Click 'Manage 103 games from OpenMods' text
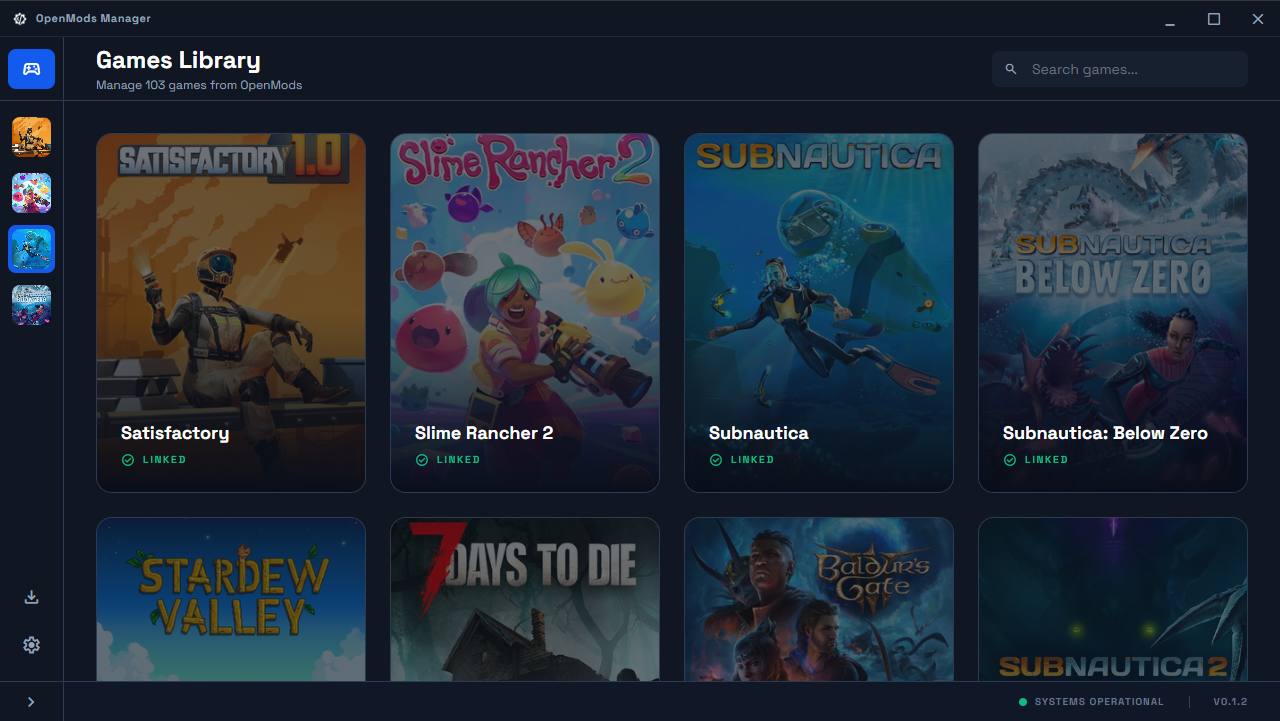Viewport: 1280px width, 721px height. click(x=199, y=85)
